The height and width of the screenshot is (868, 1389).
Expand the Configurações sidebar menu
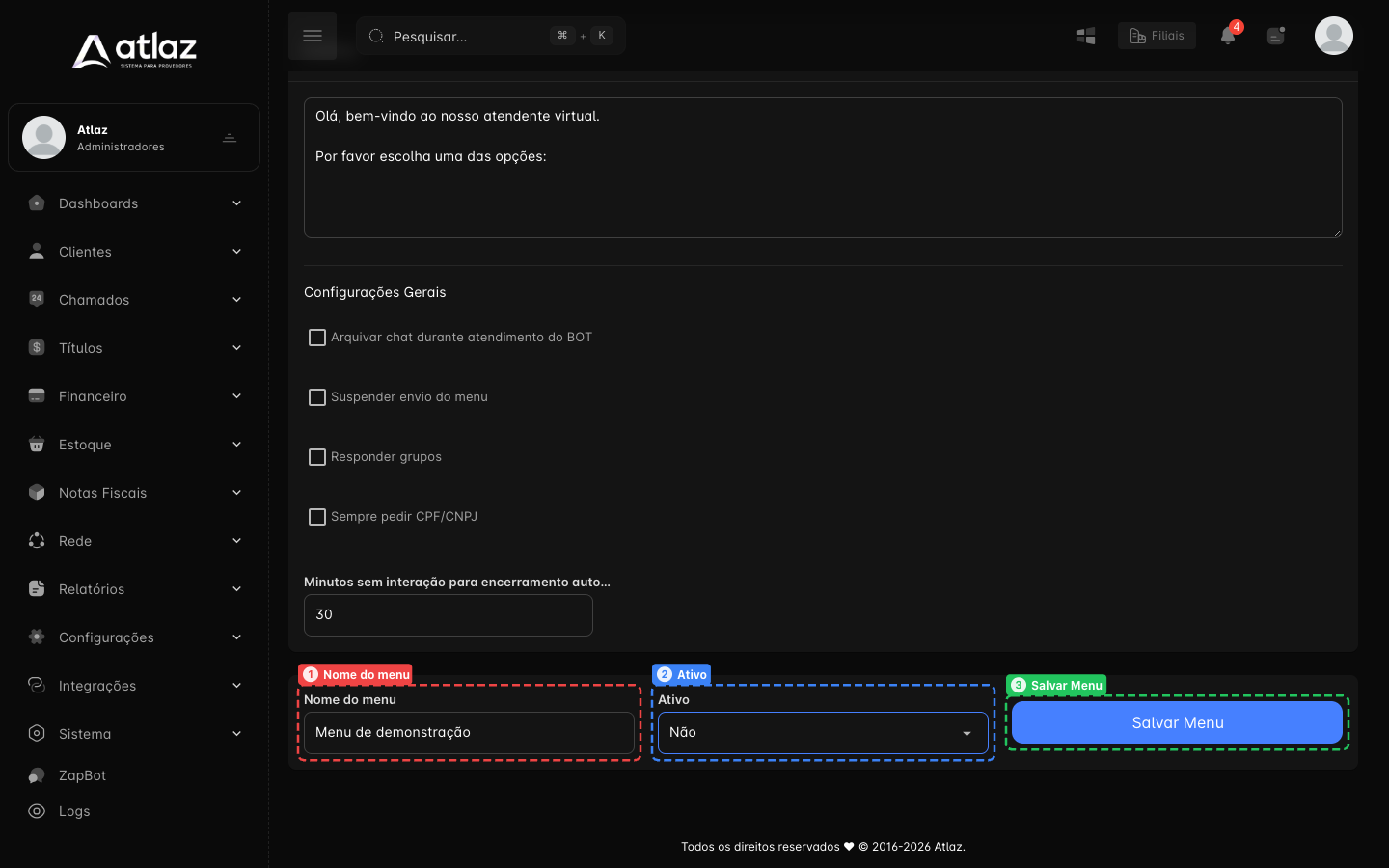click(x=134, y=637)
